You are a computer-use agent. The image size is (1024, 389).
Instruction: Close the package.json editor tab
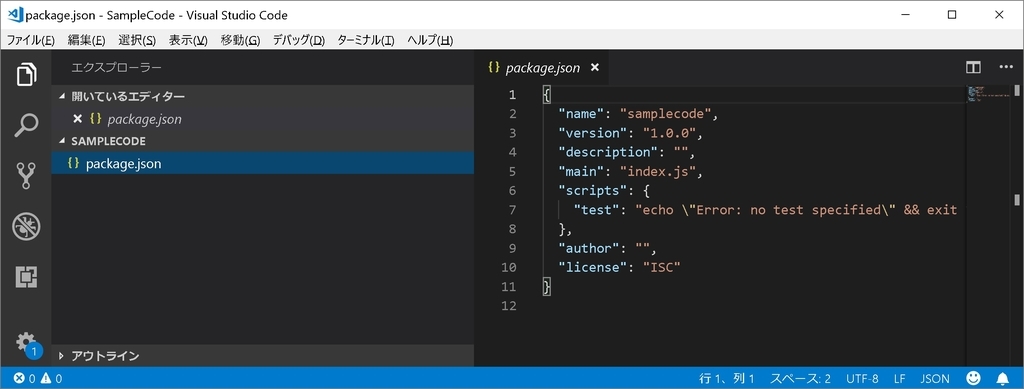594,67
